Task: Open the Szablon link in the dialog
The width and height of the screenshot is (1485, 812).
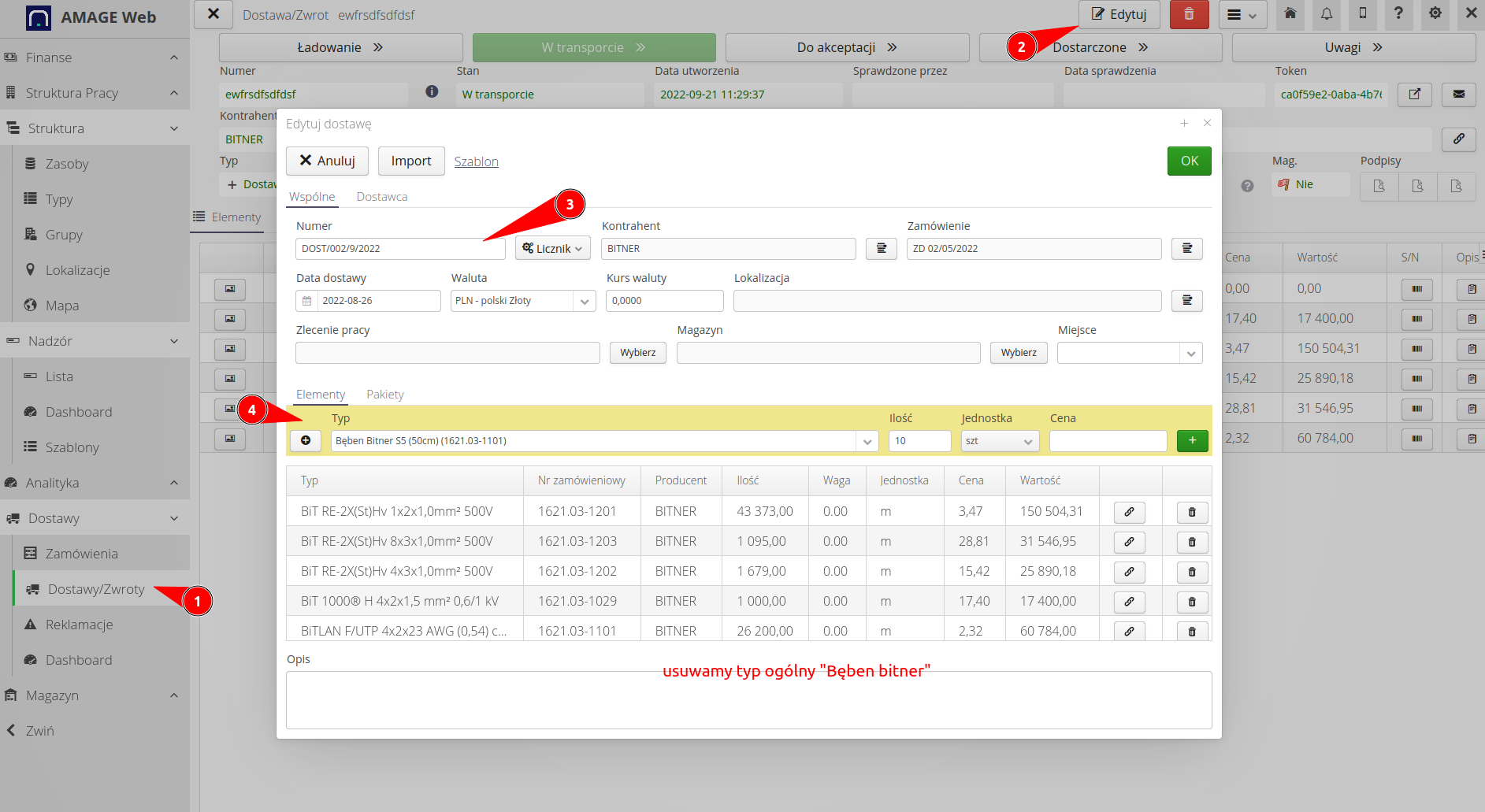Action: [476, 161]
